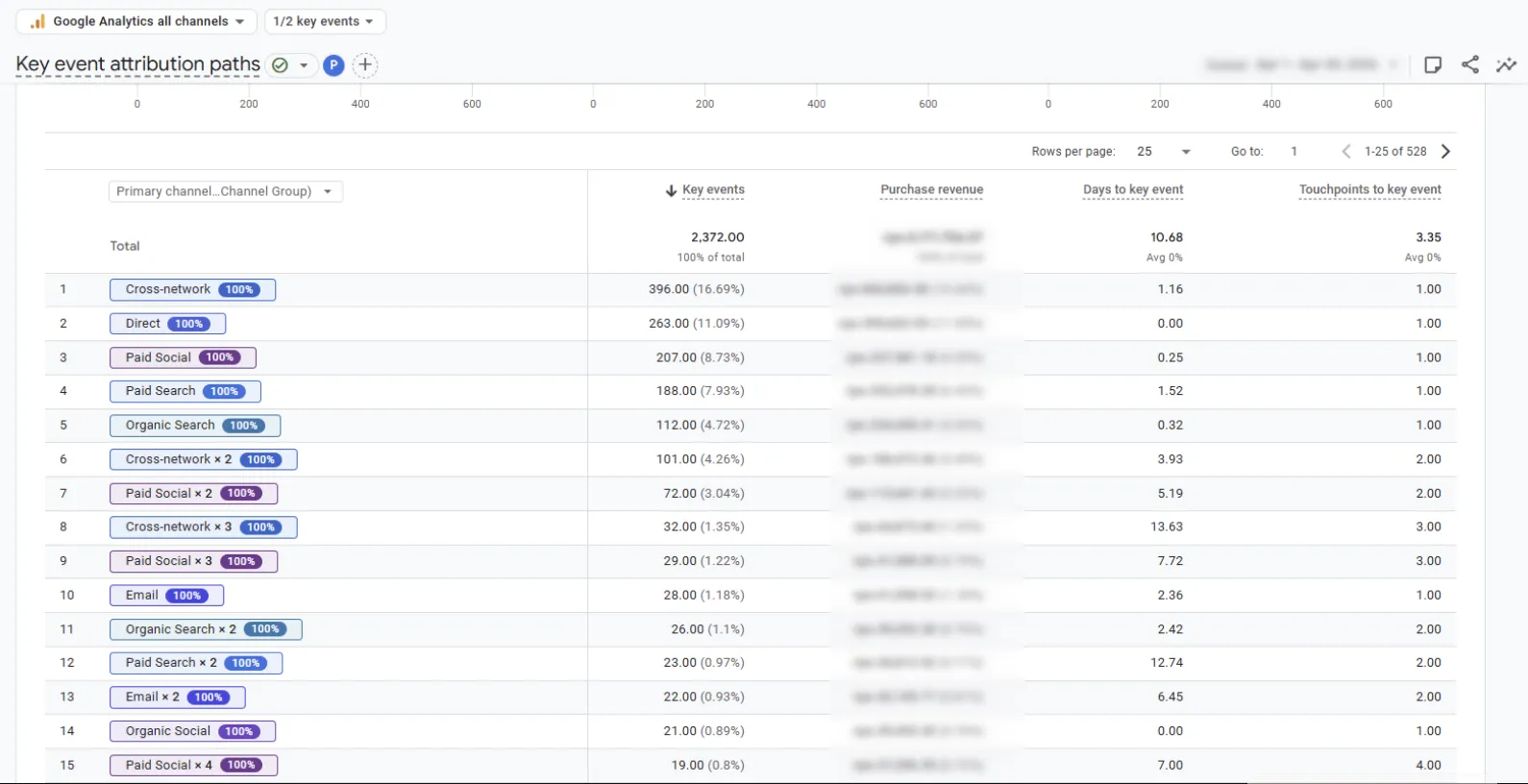Screen dimensions: 1528x784
Task: Select the Paid Social × 2 path
Action: [x=193, y=494]
